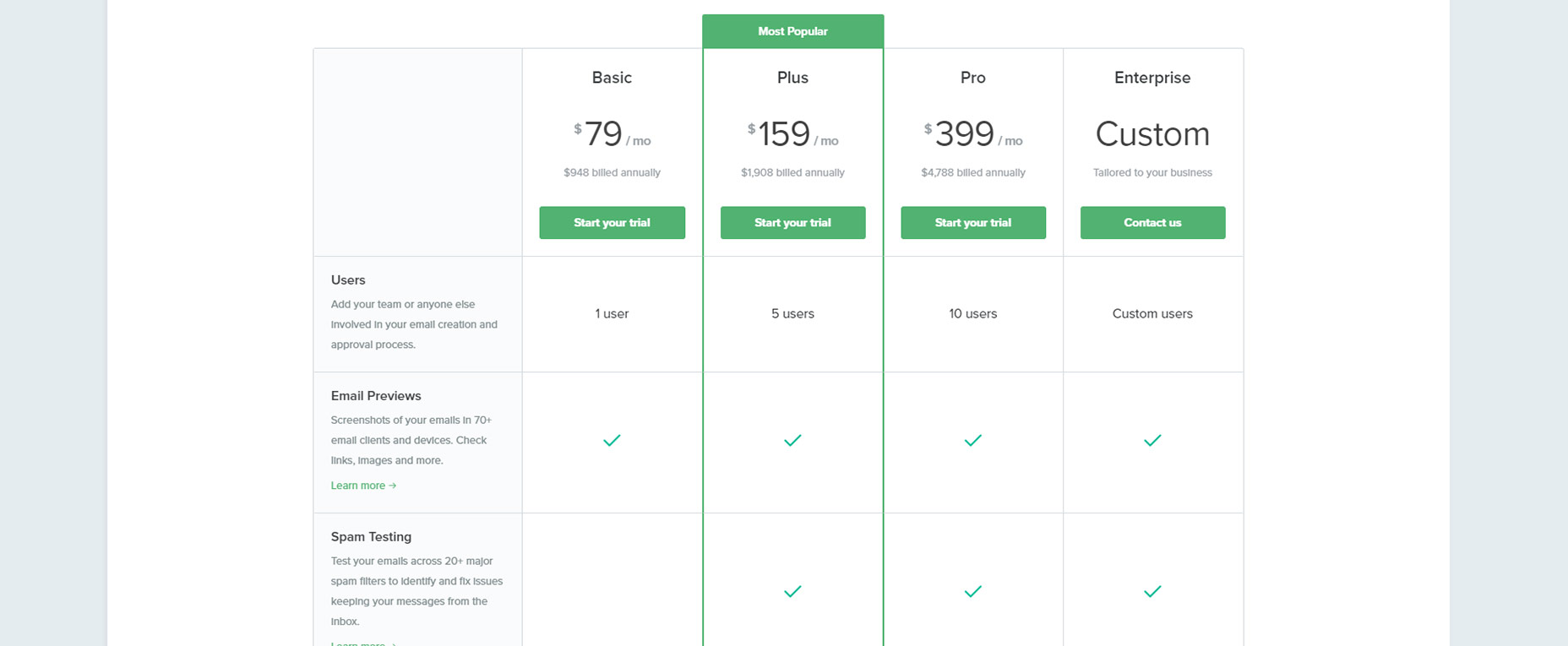Start your trial for the Pro plan
The width and height of the screenshot is (1568, 646).
pos(973,223)
